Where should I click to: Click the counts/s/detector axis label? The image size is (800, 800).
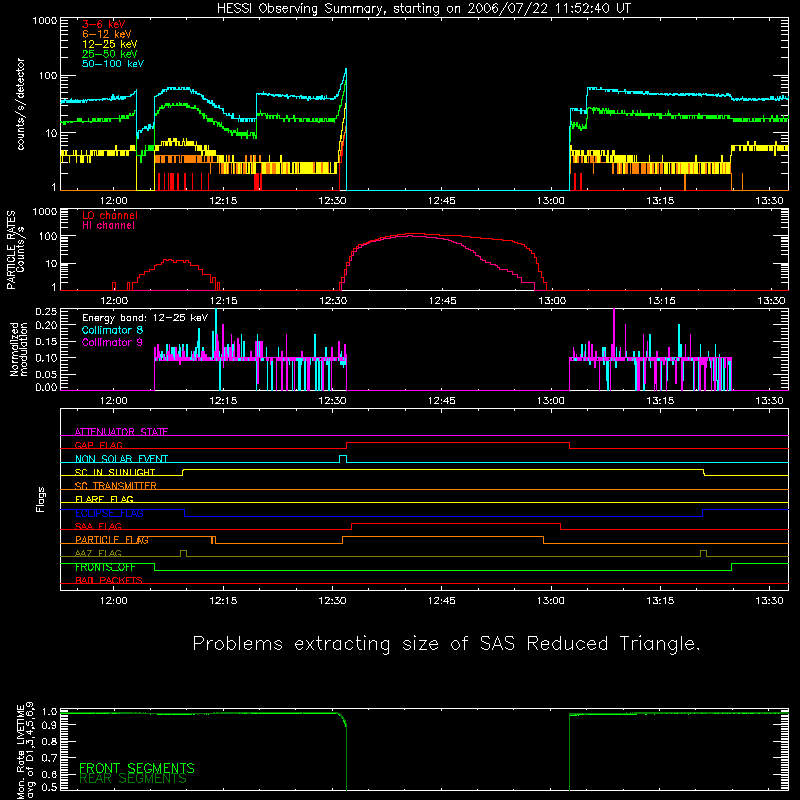pos(21,104)
